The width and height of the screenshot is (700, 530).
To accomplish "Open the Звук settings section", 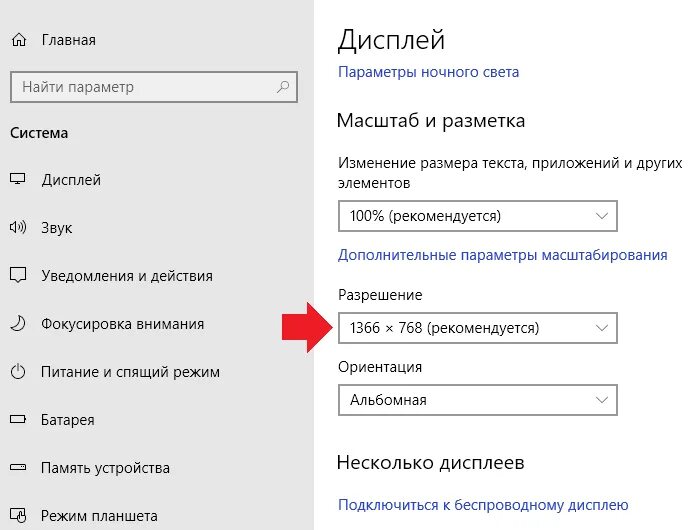I will (x=57, y=228).
